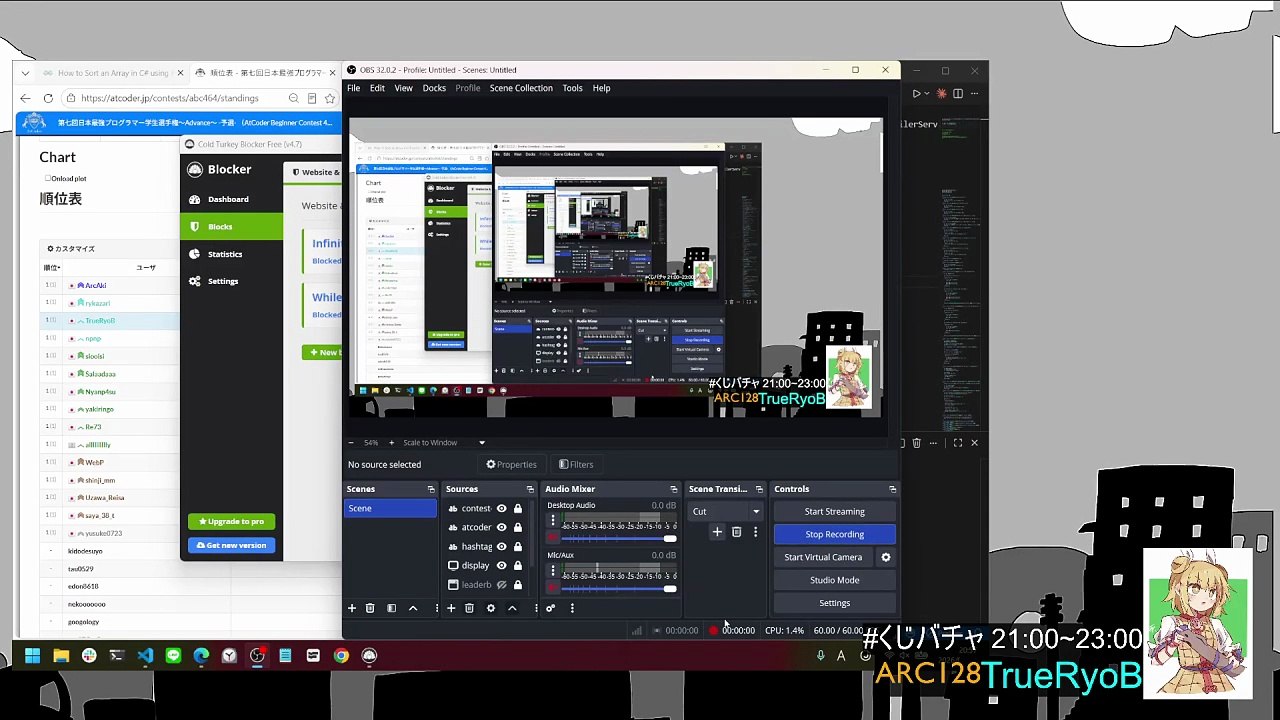Open the Docks menu in OBS
This screenshot has height=720, width=1280.
click(434, 88)
